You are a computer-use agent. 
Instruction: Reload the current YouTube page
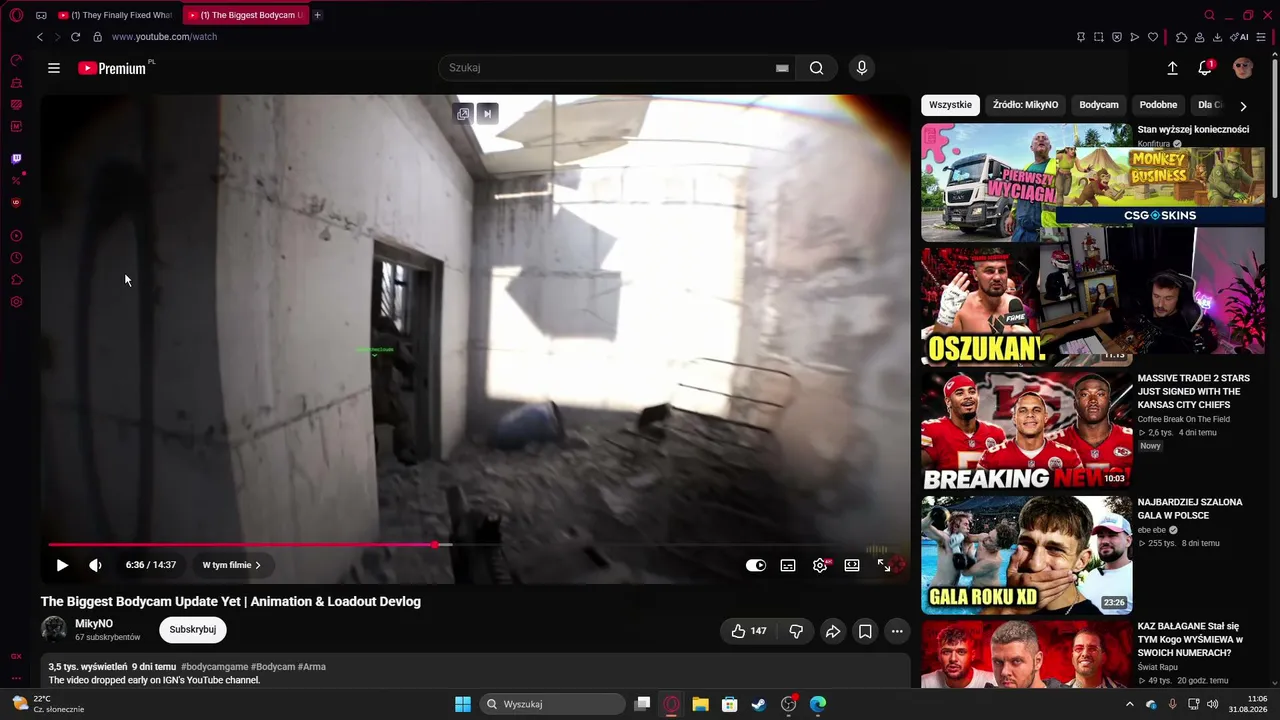[x=75, y=37]
